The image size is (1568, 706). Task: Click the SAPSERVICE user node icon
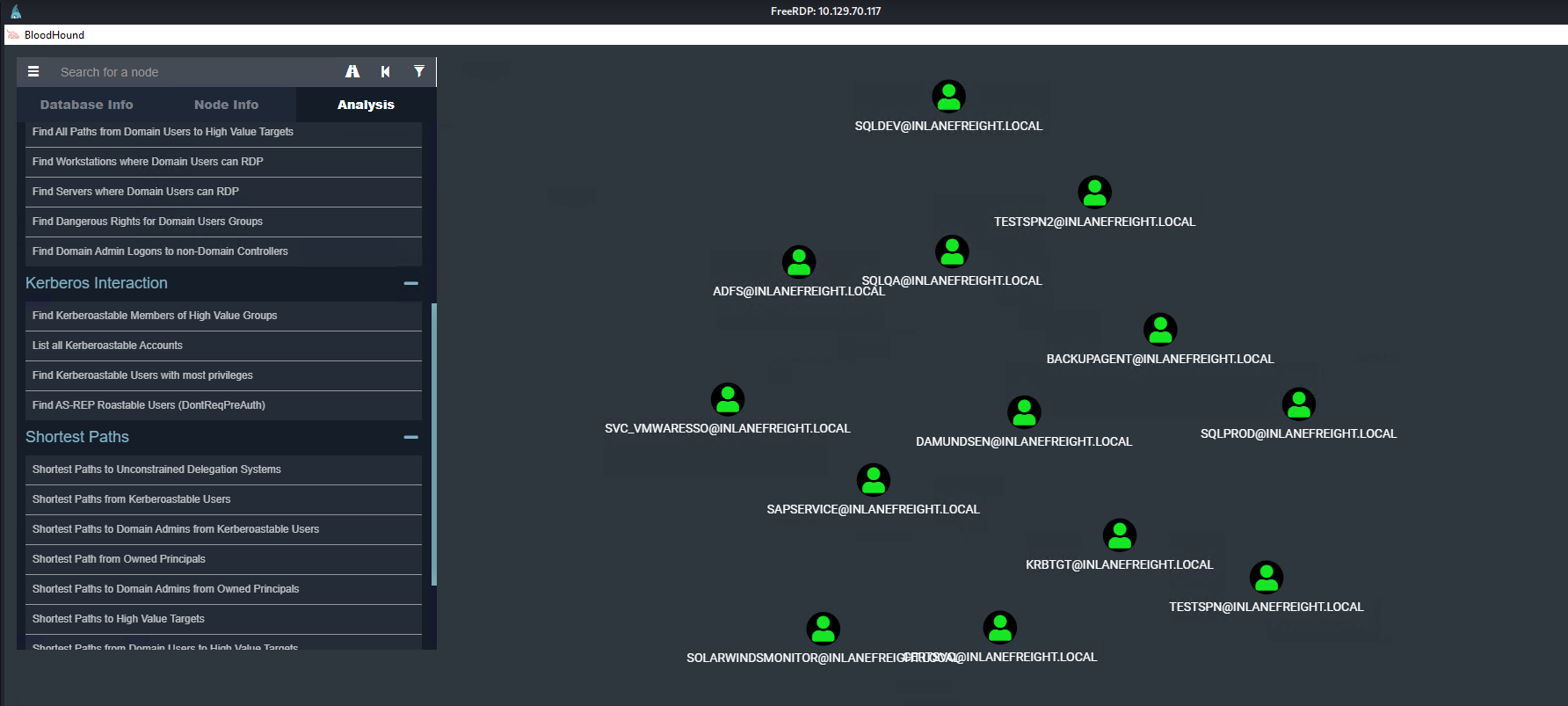(873, 480)
